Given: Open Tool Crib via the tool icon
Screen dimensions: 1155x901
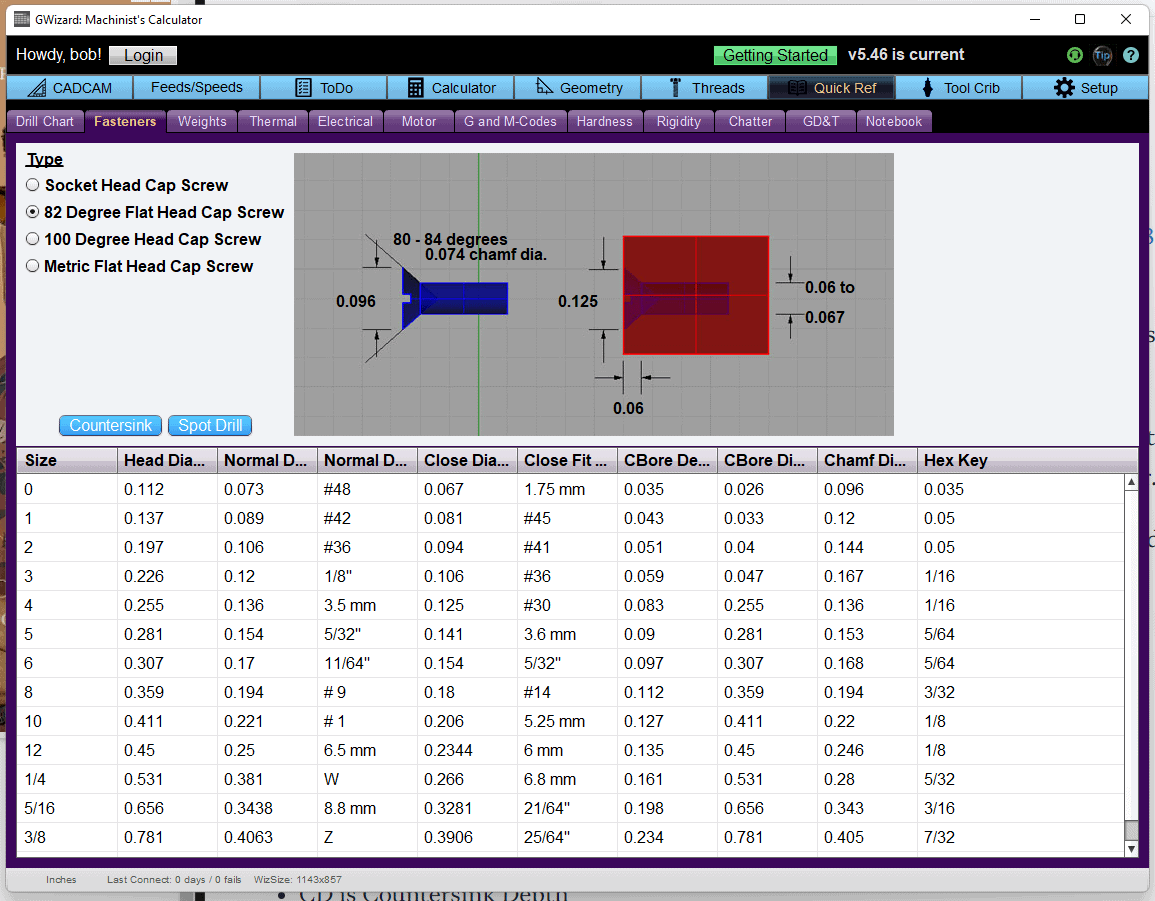Looking at the screenshot, I should click(x=928, y=87).
